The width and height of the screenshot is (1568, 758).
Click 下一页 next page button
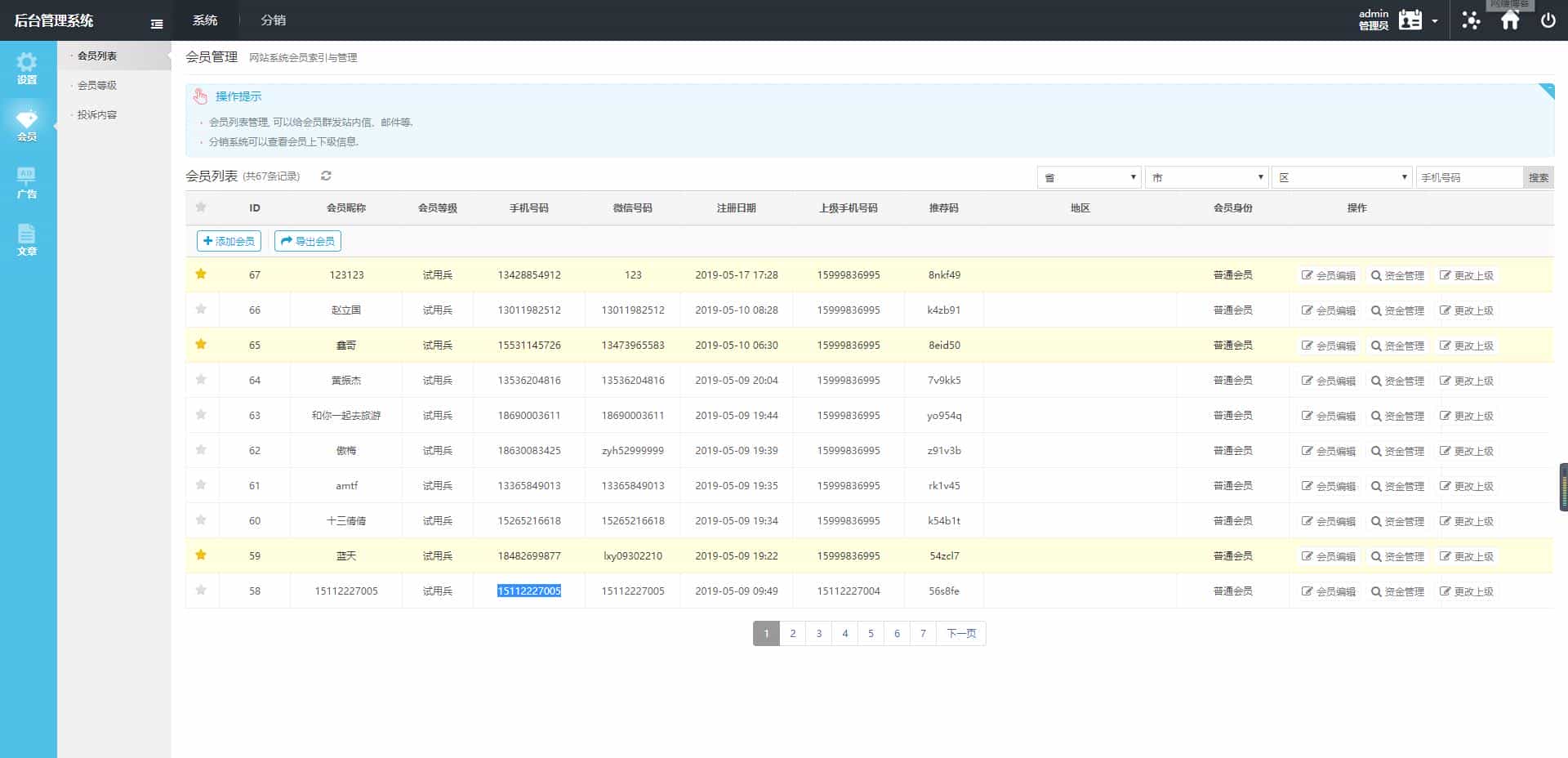click(961, 633)
